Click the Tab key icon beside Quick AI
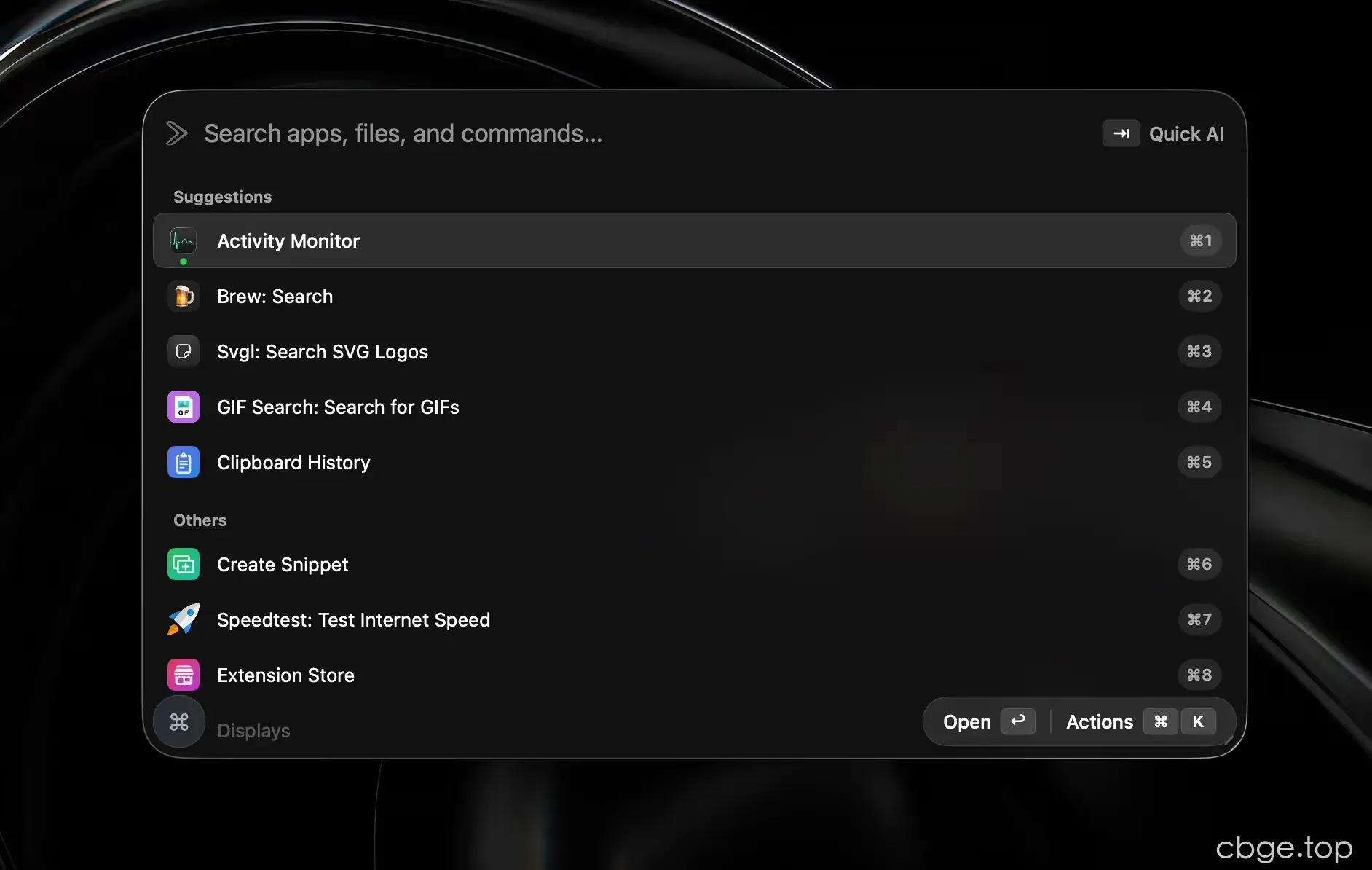The width and height of the screenshot is (1372, 870). point(1121,133)
